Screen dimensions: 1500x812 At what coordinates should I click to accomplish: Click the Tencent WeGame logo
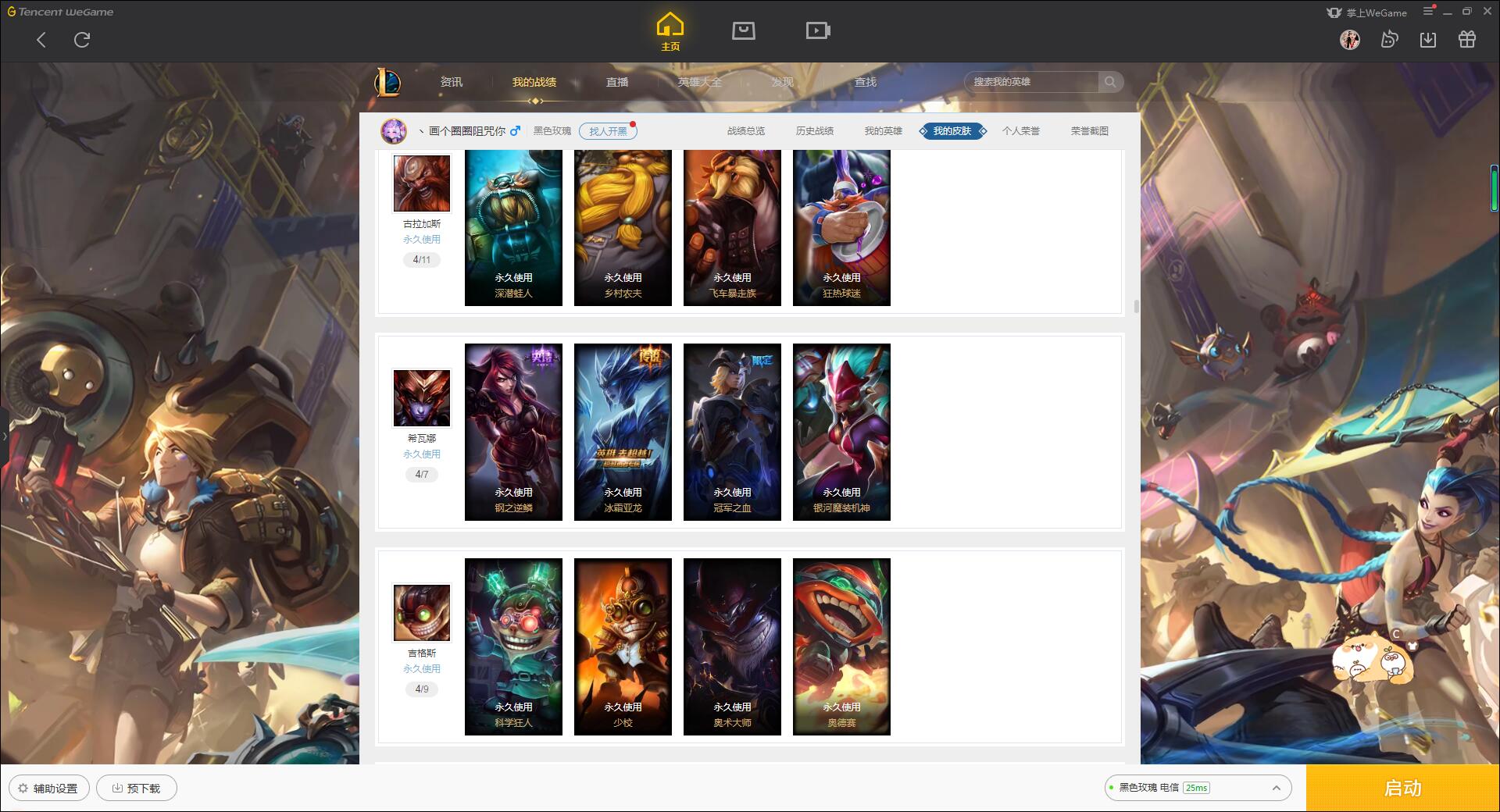(x=60, y=12)
